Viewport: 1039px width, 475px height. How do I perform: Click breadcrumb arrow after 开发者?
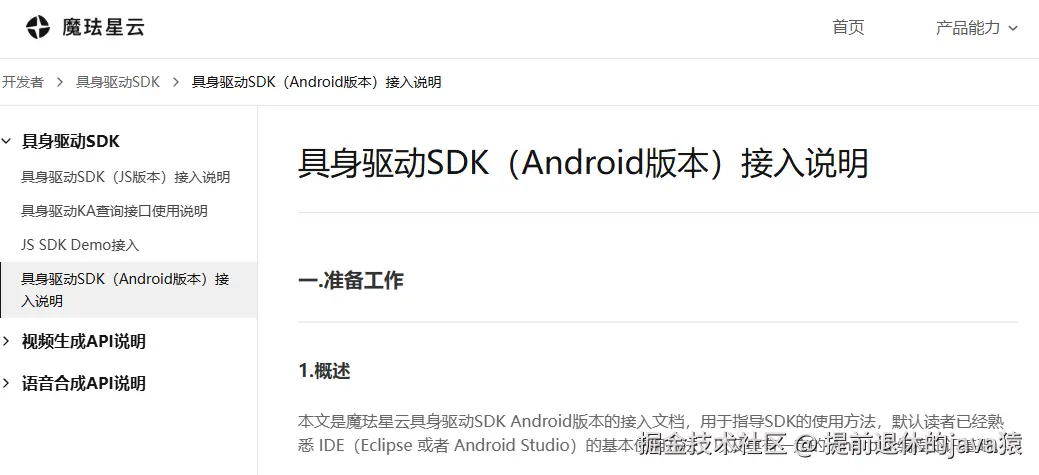point(60,82)
